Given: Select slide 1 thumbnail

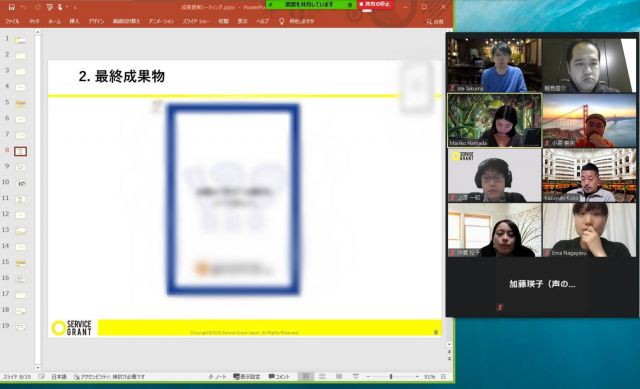Looking at the screenshot, I should [20, 40].
